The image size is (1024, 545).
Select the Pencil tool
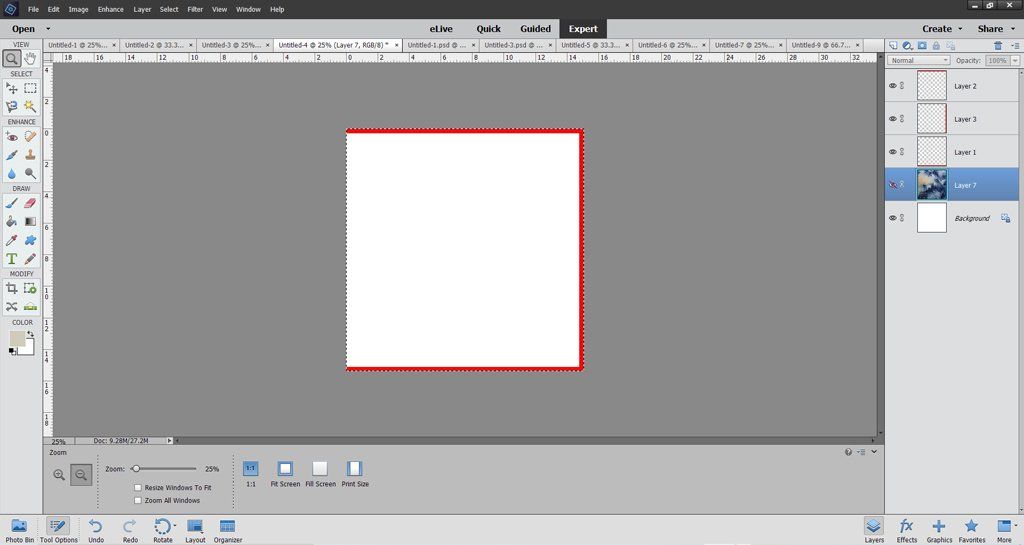pyautogui.click(x=30, y=258)
